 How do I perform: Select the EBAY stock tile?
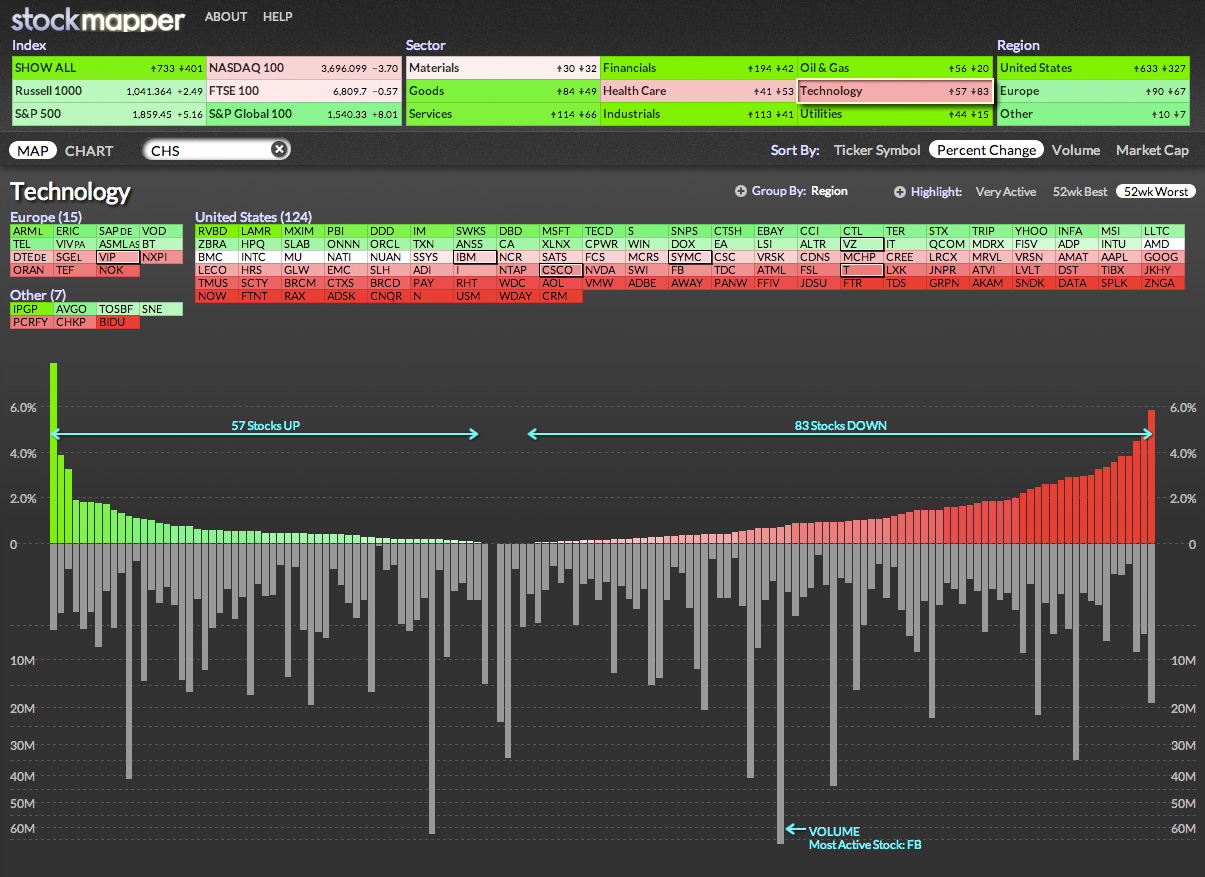click(776, 231)
